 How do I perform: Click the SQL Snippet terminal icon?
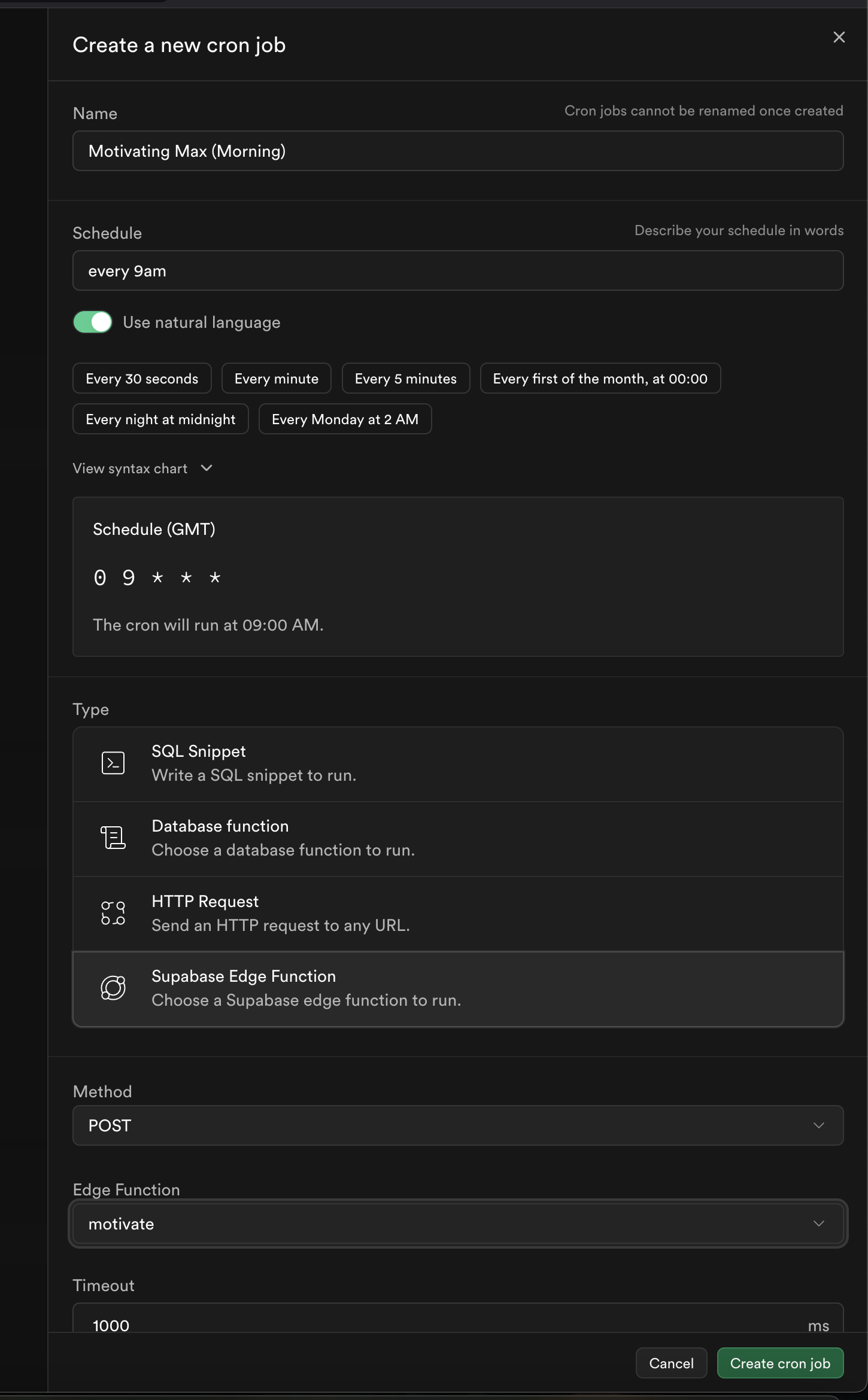pos(113,763)
